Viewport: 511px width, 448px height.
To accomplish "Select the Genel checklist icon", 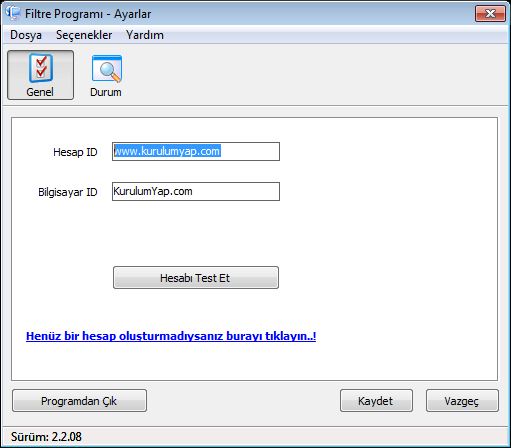I will tap(41, 68).
